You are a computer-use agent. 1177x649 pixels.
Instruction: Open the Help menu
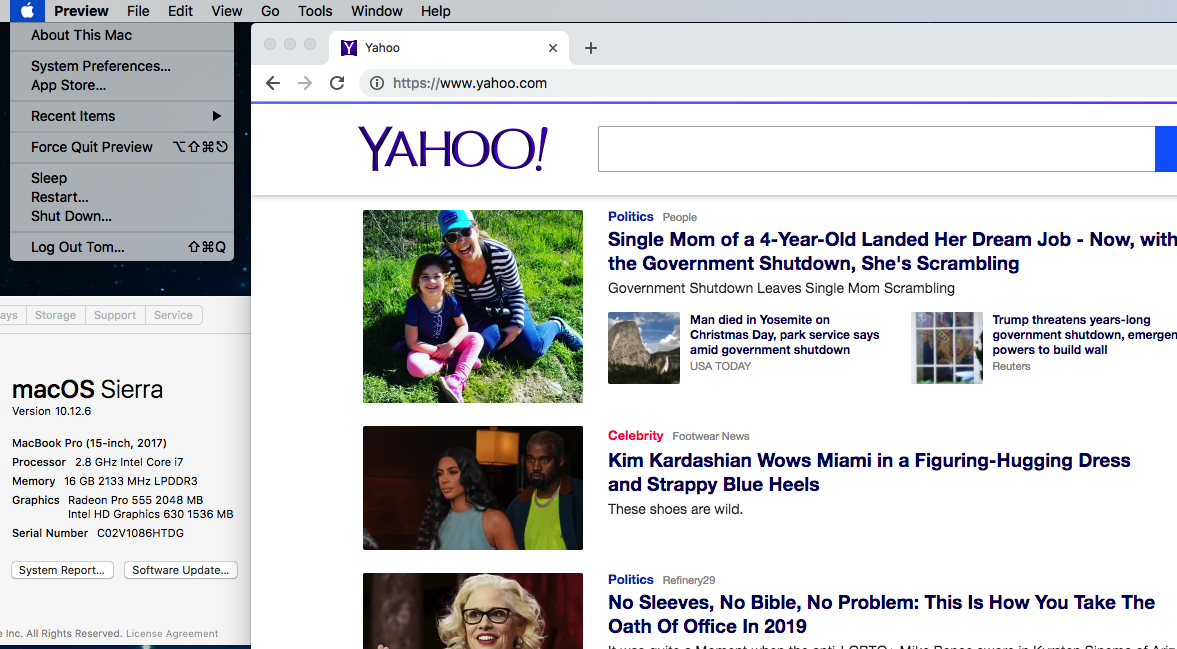tap(435, 11)
